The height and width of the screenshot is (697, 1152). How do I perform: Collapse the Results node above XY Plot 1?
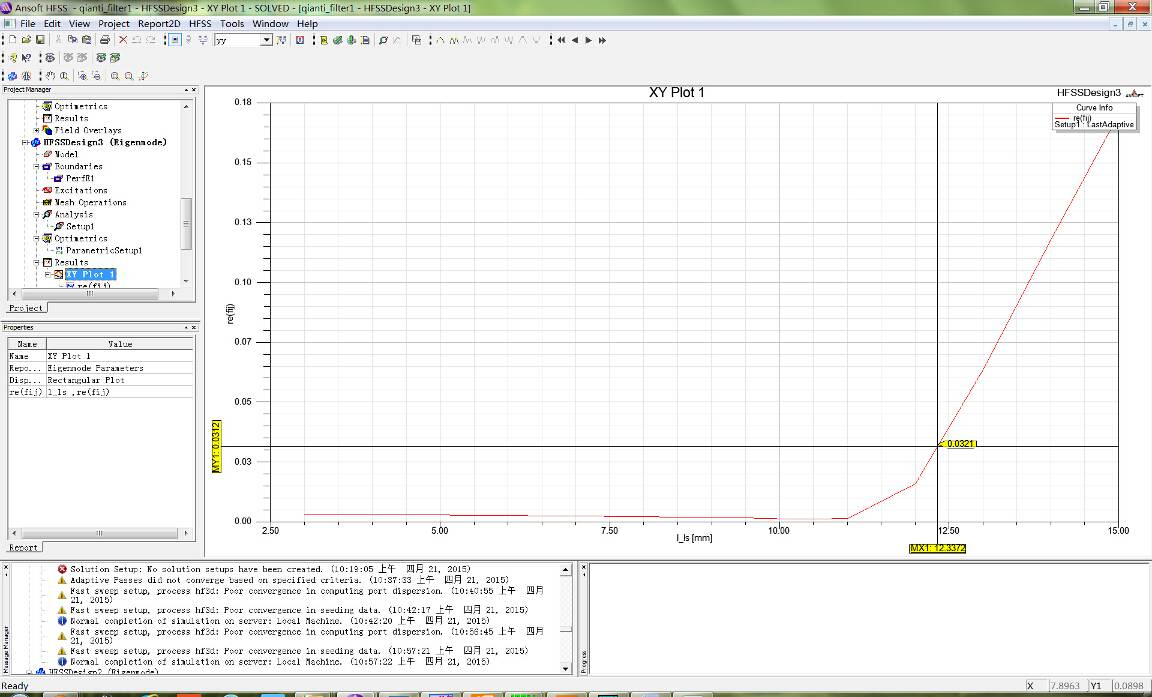(37, 262)
